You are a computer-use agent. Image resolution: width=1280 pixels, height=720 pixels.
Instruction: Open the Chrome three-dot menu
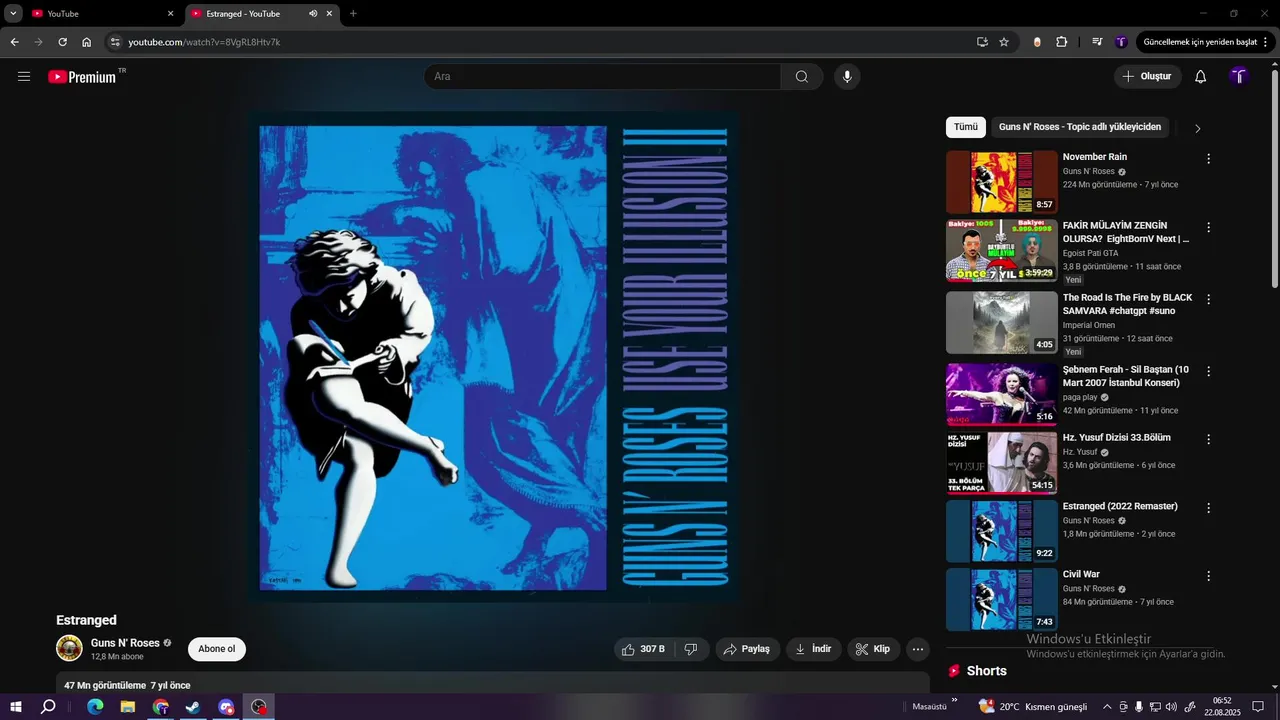1266,42
